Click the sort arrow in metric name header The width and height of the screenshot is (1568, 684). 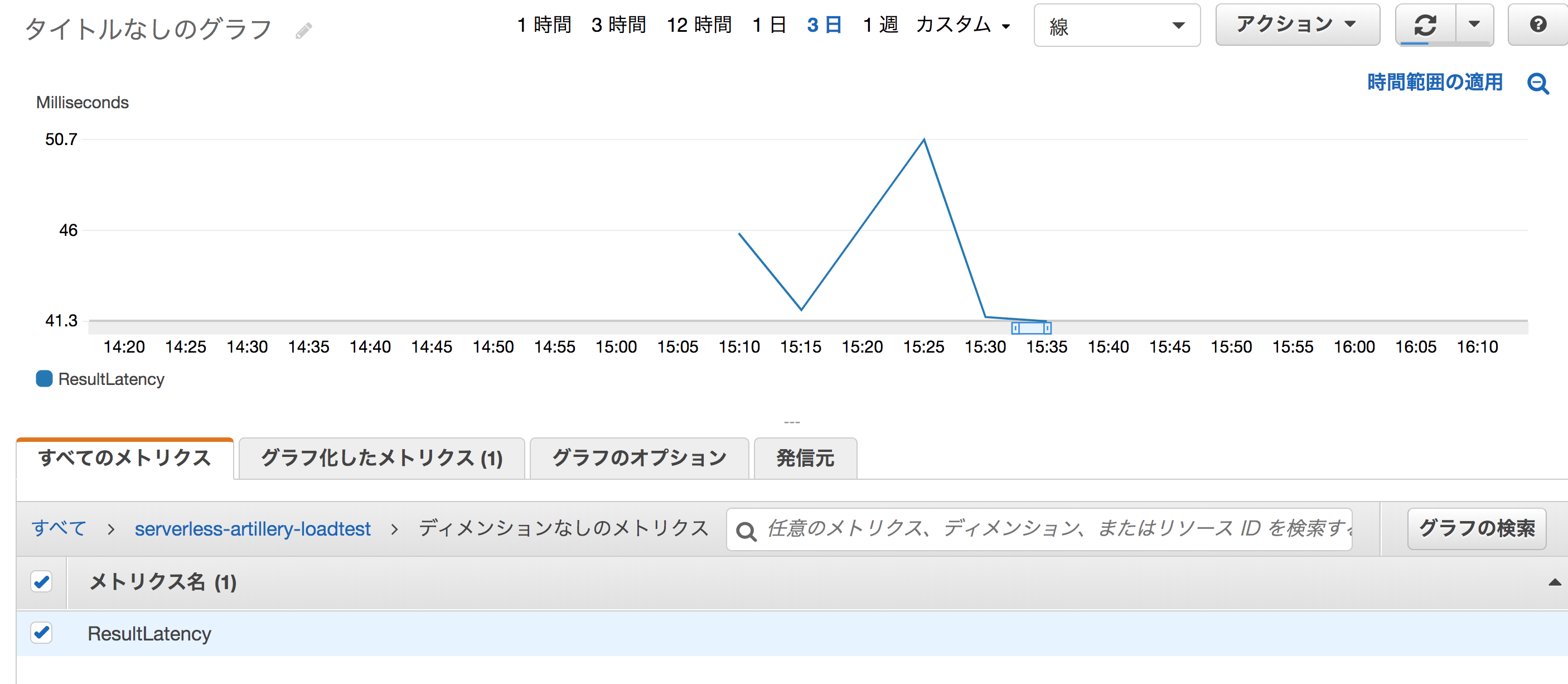click(x=1554, y=582)
